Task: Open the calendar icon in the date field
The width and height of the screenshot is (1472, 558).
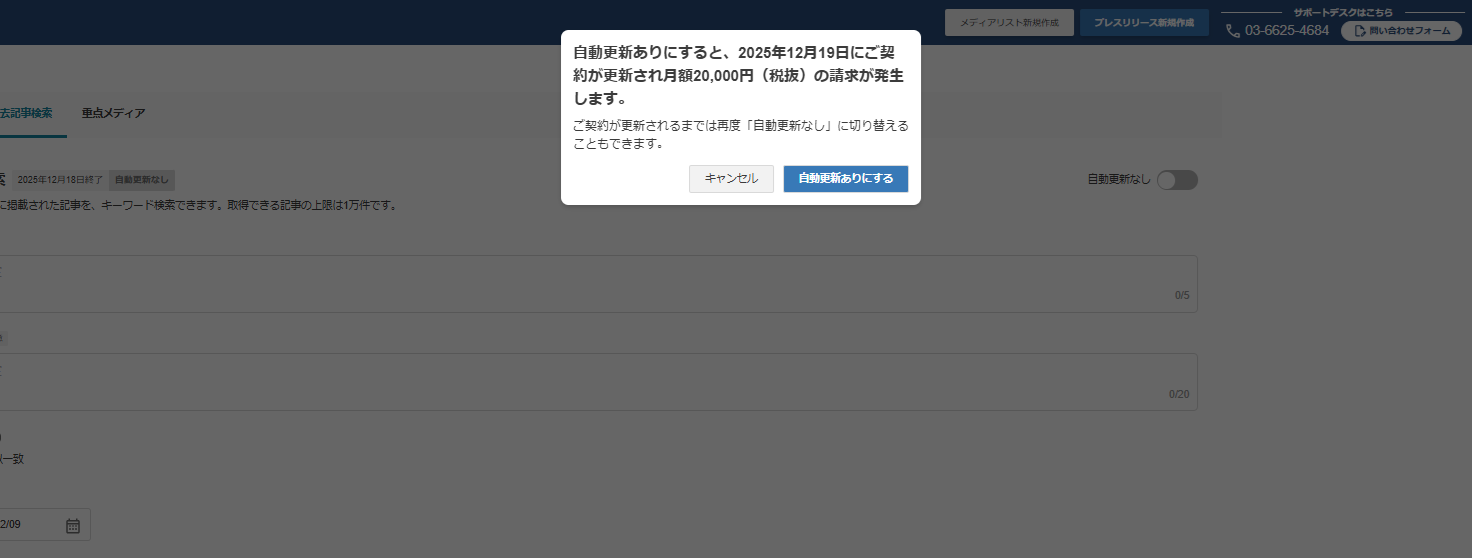Action: coord(73,525)
